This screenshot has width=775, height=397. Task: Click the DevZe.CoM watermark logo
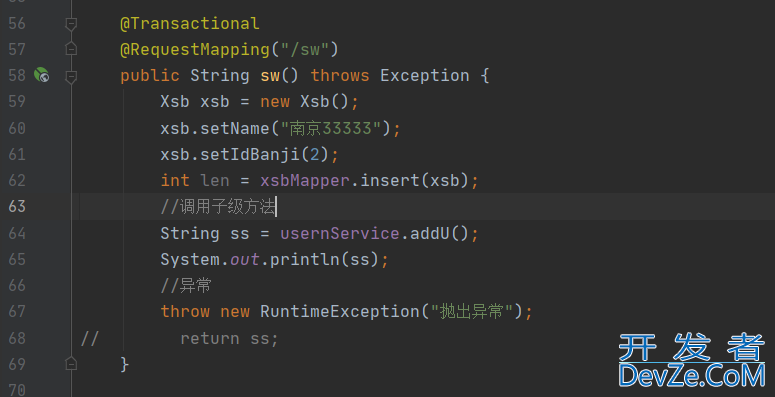pyautogui.click(x=691, y=360)
